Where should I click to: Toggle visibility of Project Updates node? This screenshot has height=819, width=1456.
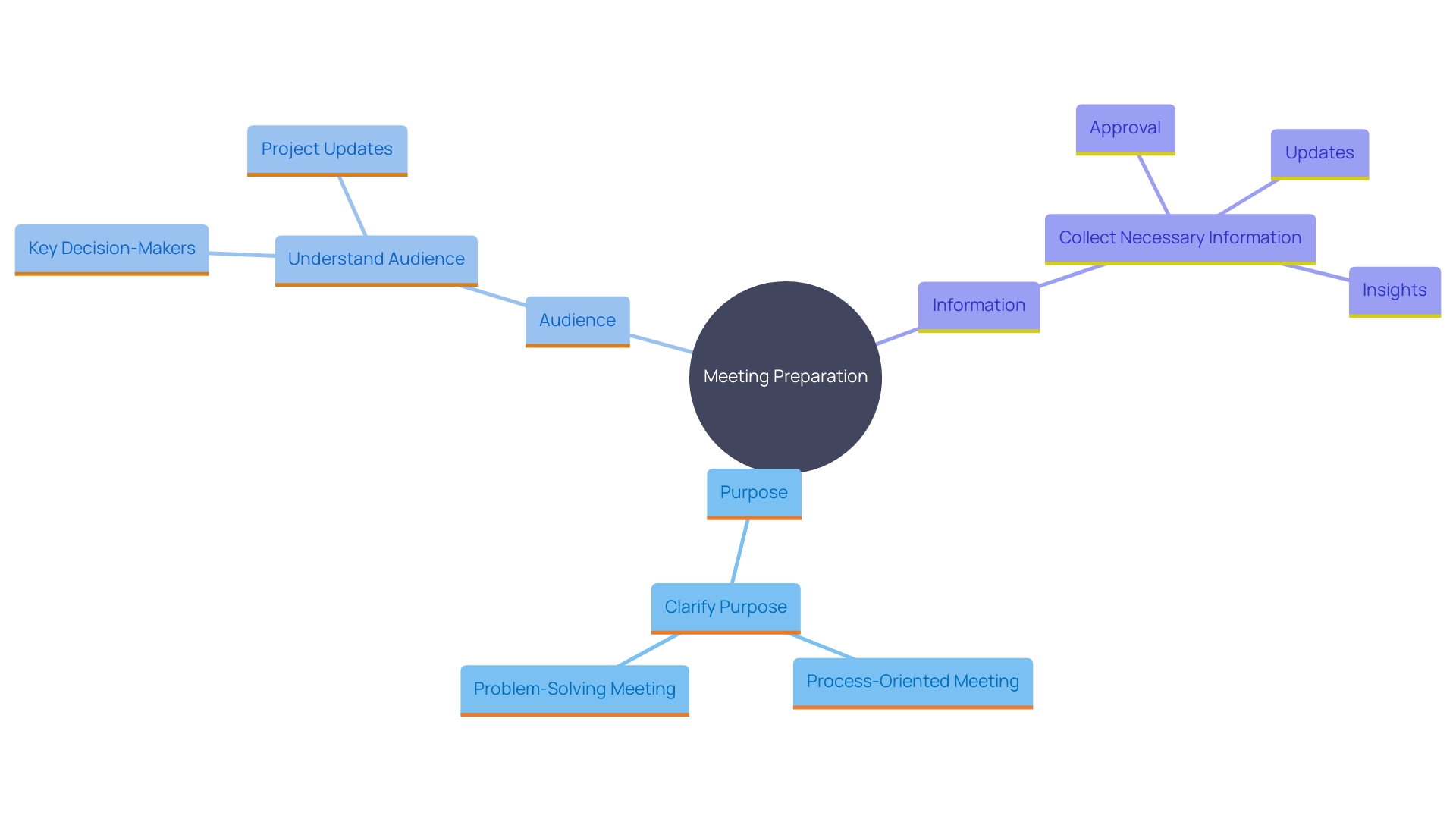[x=324, y=148]
